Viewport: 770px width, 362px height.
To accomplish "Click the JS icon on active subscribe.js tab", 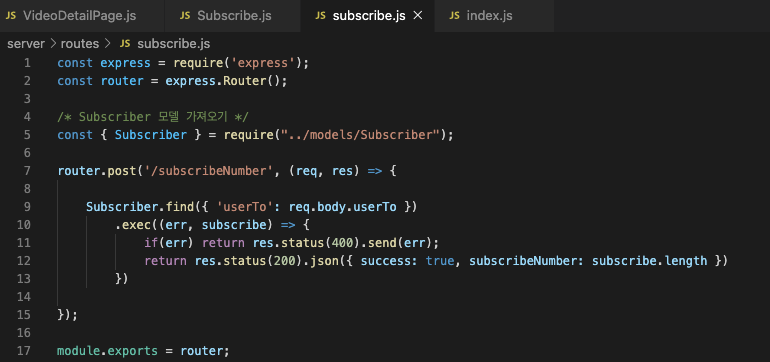I will tap(320, 16).
